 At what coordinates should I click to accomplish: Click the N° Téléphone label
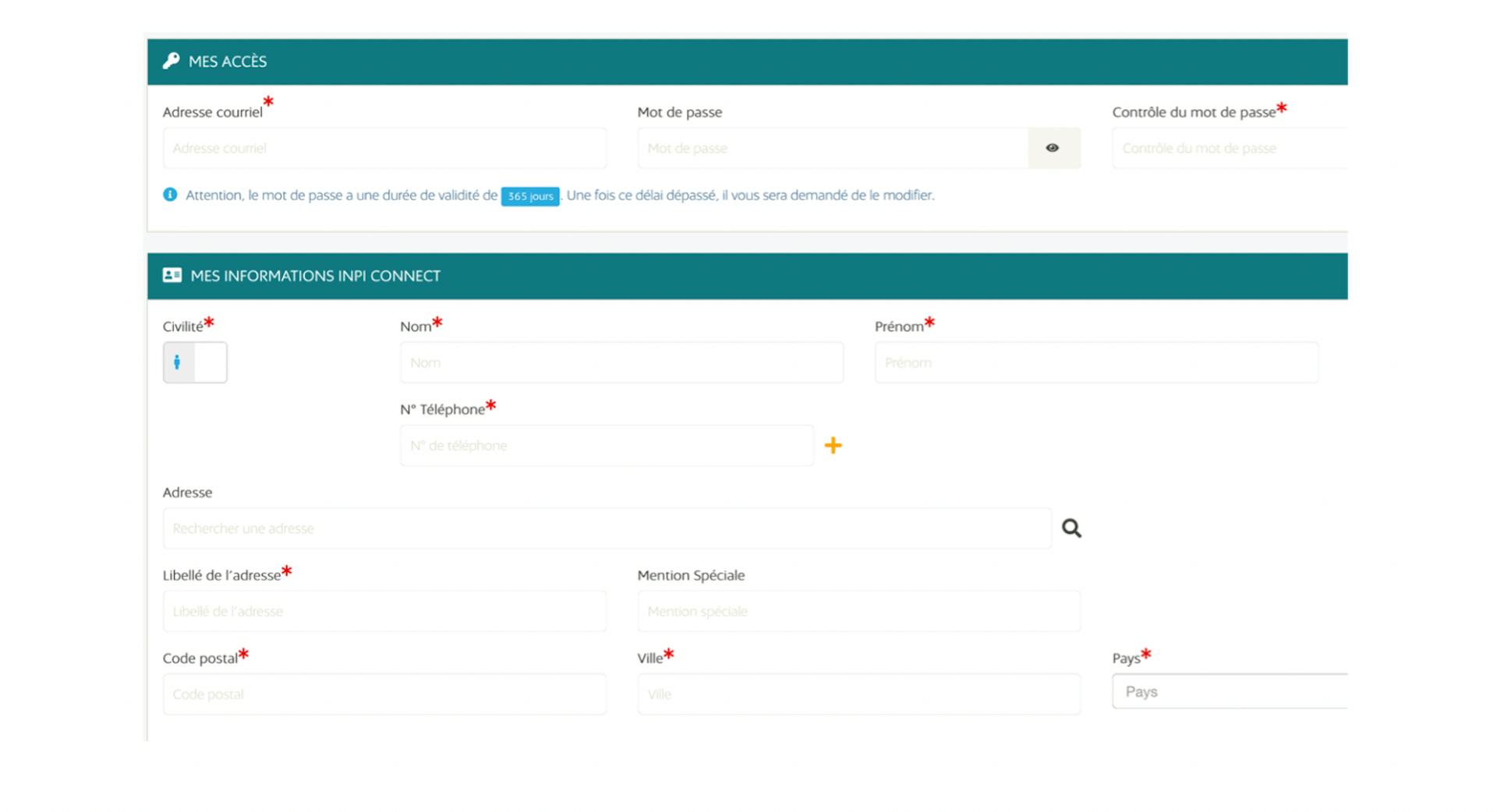[442, 410]
